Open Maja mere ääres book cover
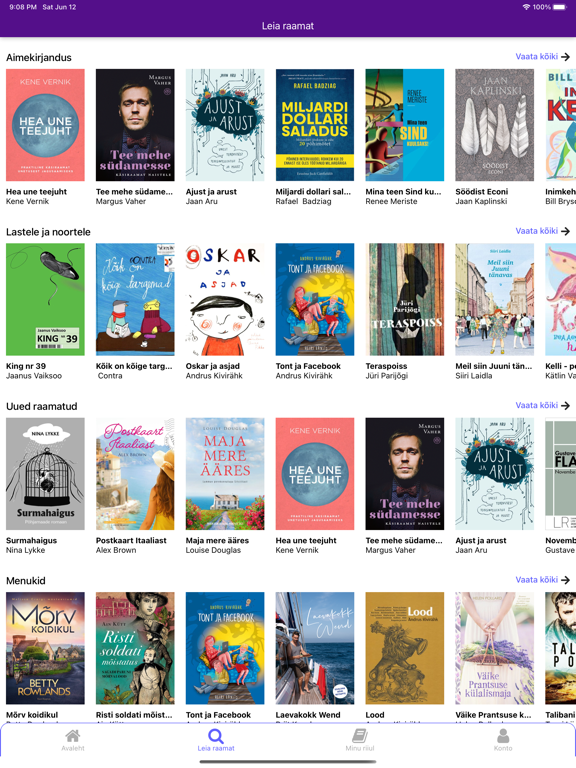 (225, 474)
